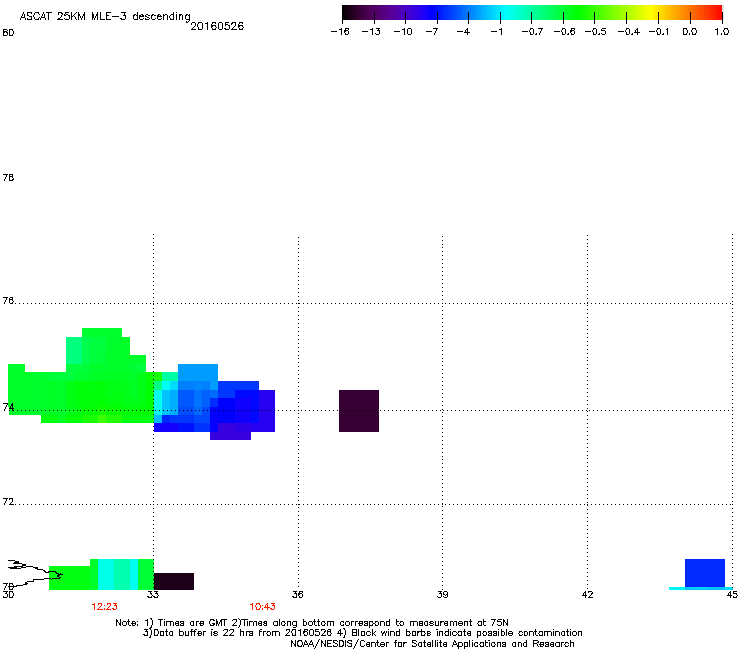Click the -0.7 colorbar label
Image resolution: width=740 pixels, height=650 pixels.
point(532,32)
